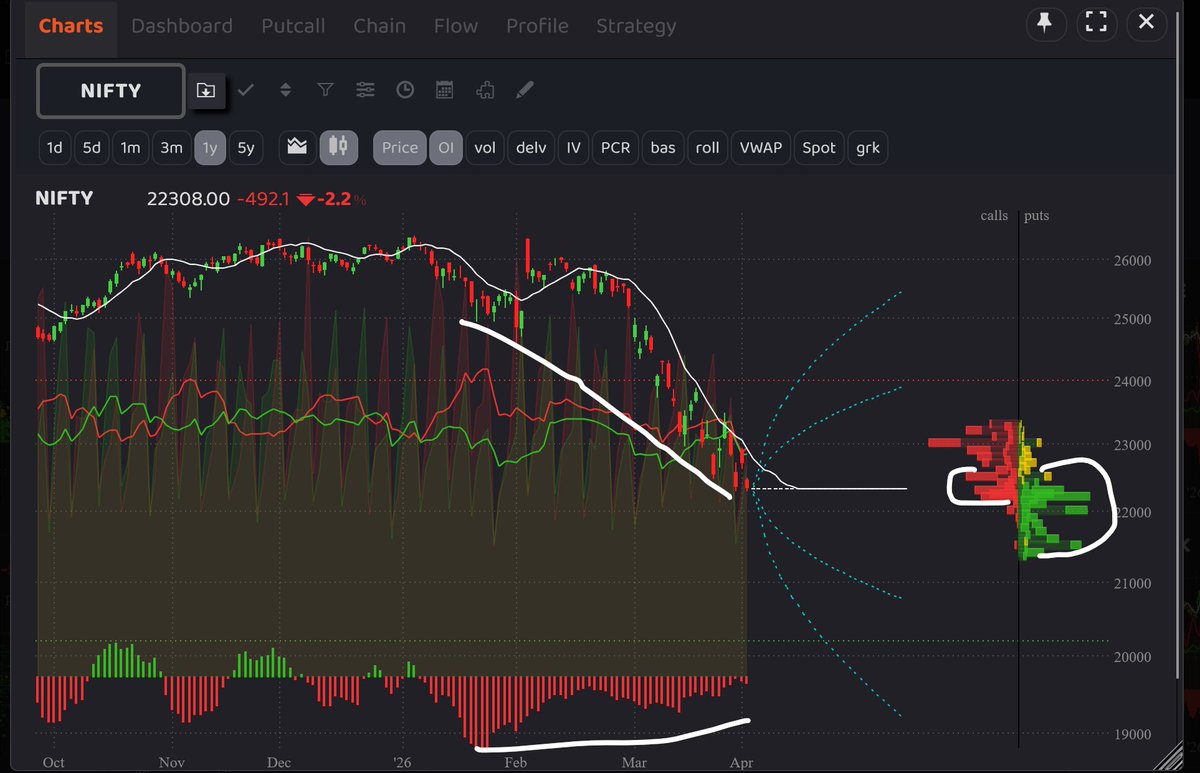Switch to the Dashboard tab

182,26
